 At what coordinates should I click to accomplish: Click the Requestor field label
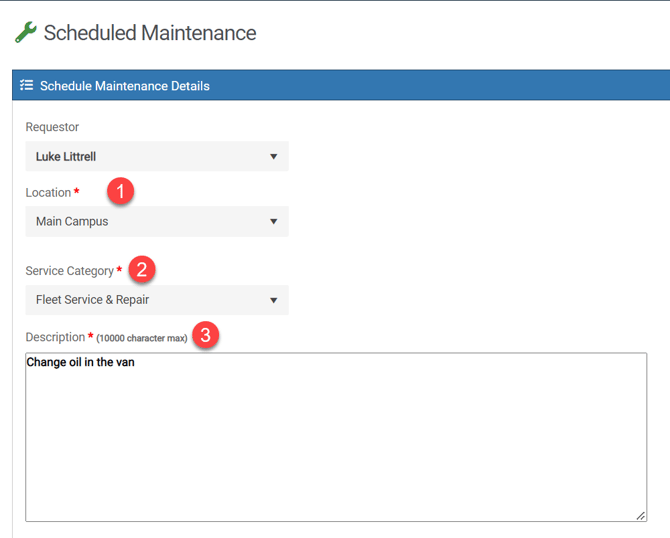(52, 127)
